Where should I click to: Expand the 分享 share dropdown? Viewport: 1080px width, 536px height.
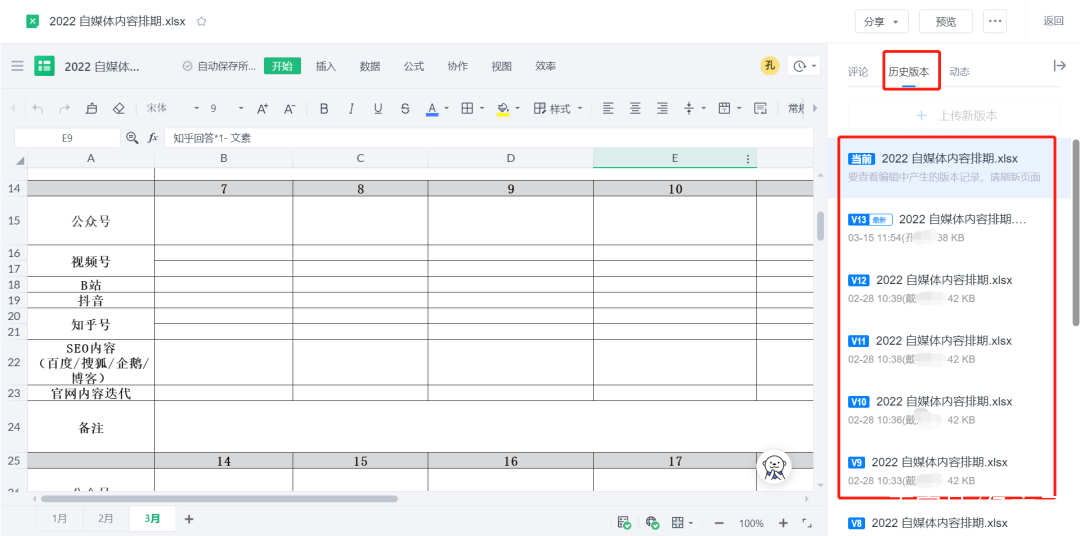coord(881,21)
